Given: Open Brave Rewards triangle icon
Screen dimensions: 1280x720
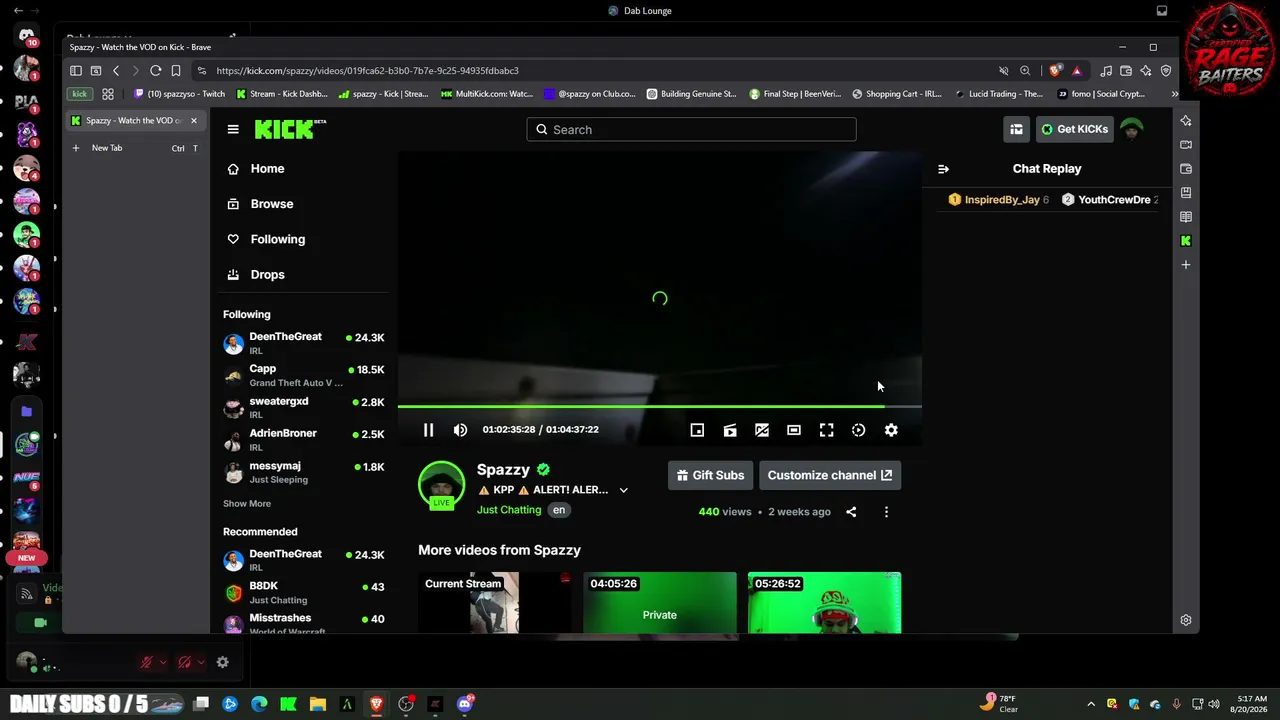Looking at the screenshot, I should point(1076,71).
